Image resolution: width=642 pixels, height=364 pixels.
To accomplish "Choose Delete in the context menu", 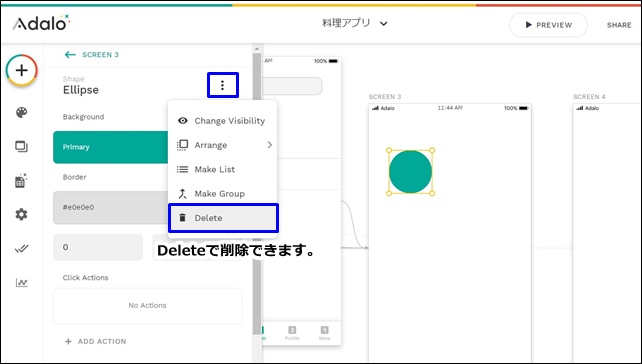I will 223,218.
